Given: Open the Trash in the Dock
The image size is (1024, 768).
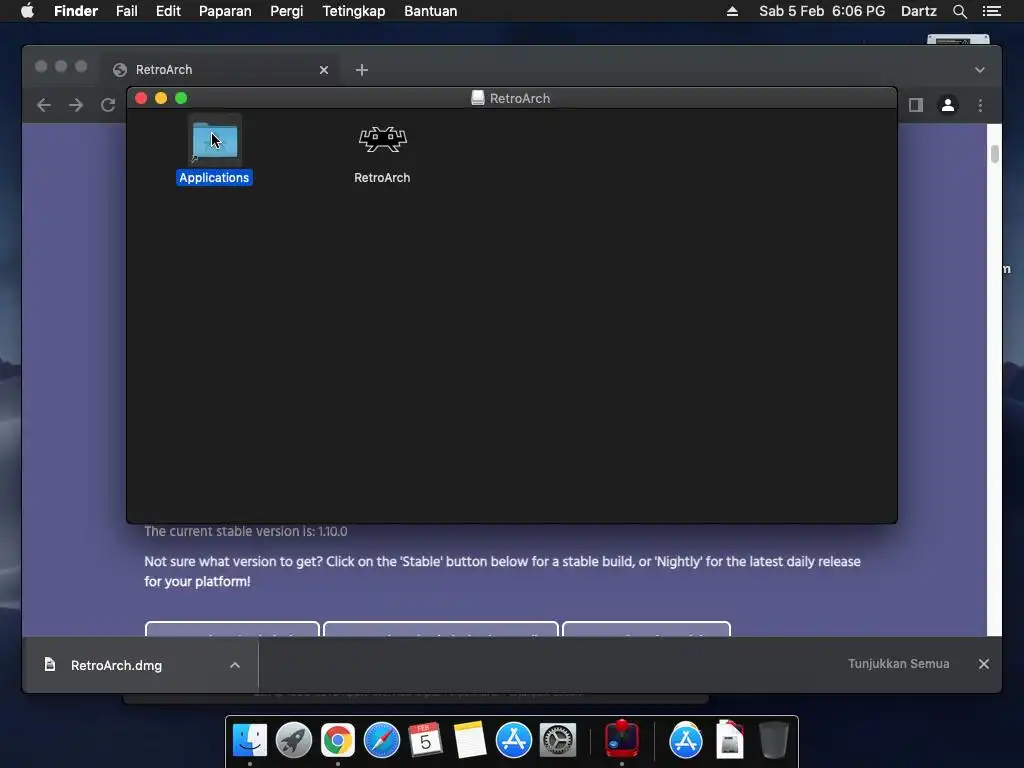Looking at the screenshot, I should tap(774, 740).
